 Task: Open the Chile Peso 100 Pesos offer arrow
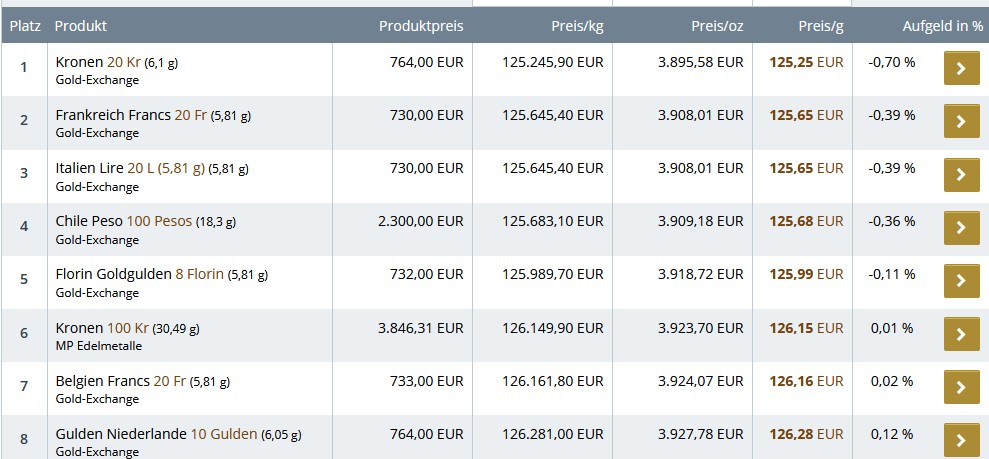coord(961,228)
